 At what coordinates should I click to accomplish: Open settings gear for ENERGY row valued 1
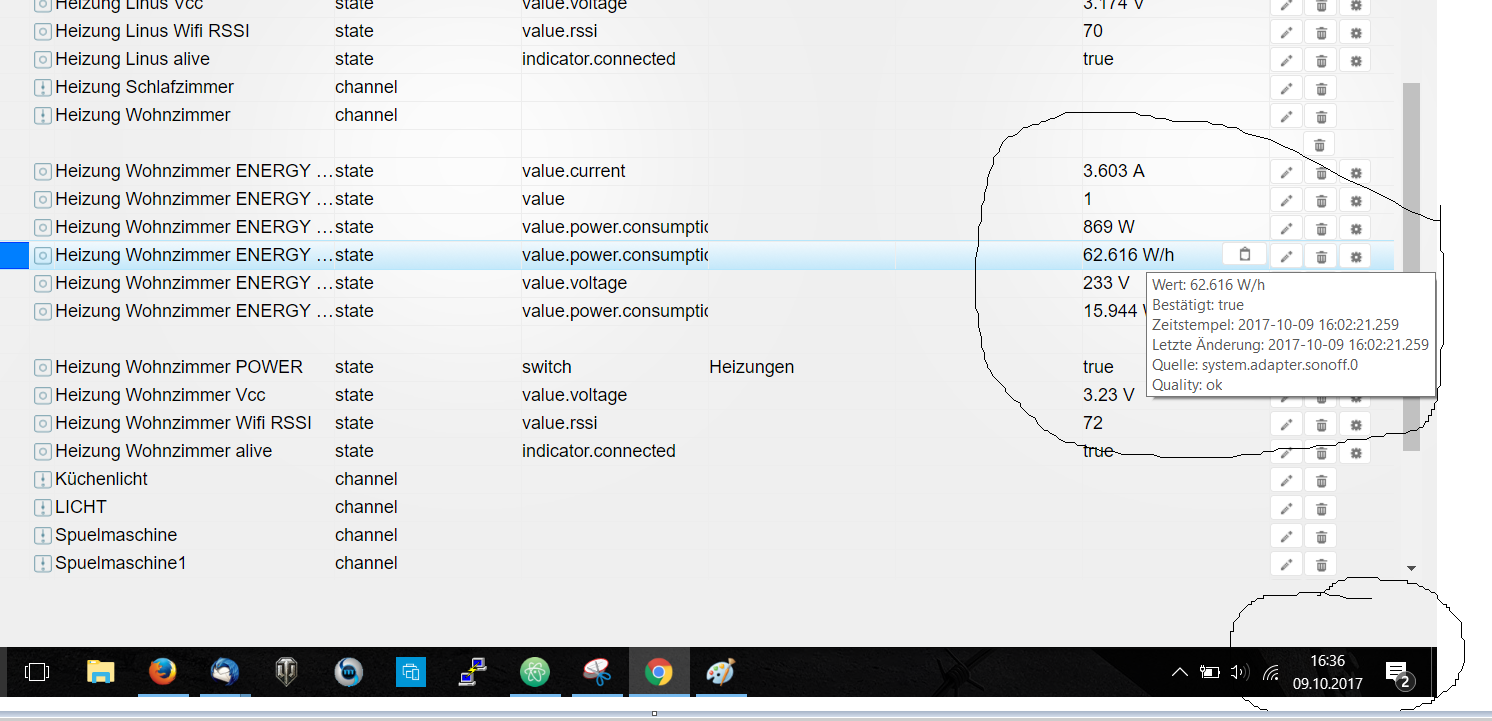coord(1355,200)
